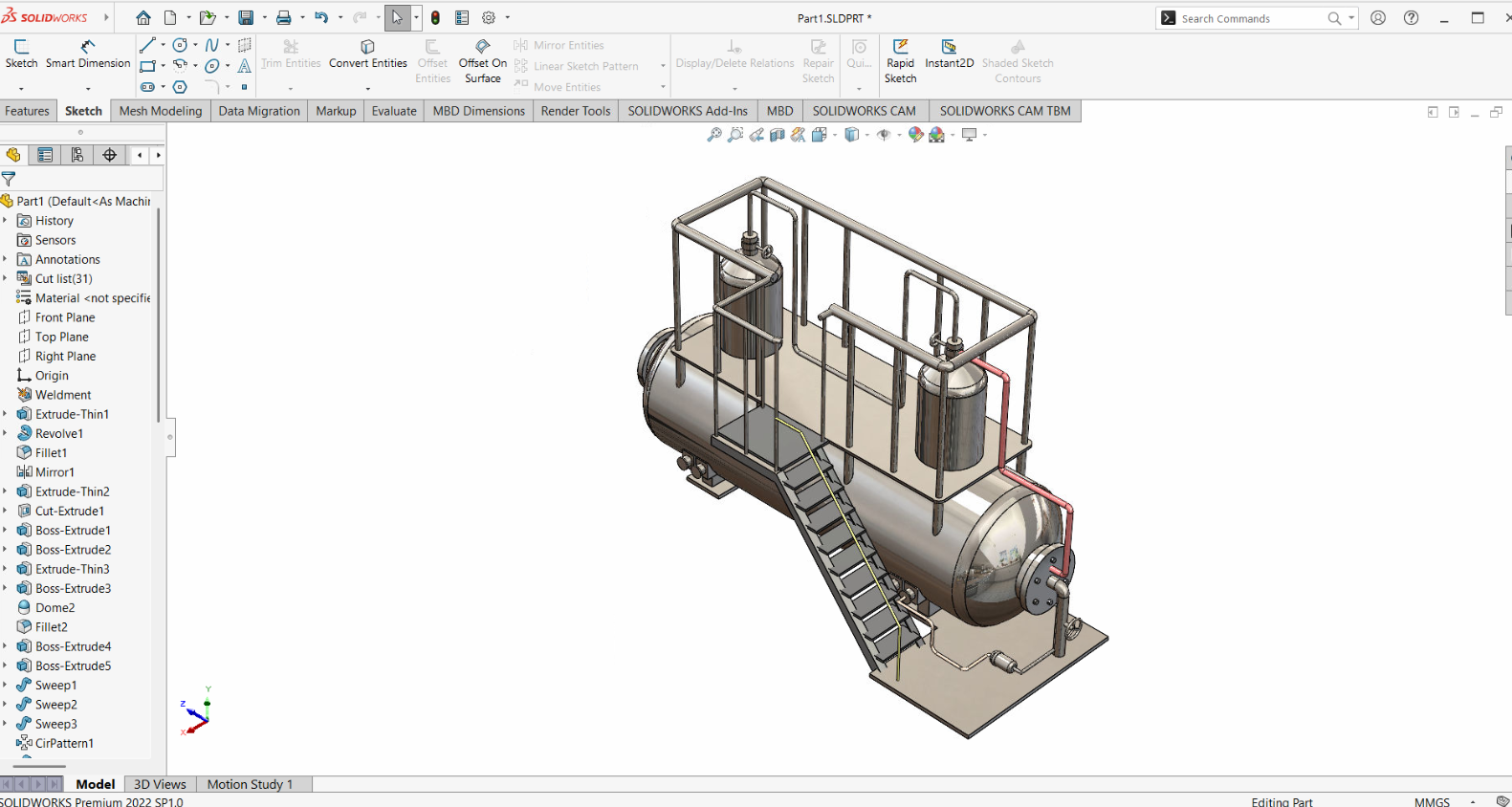Toggle Rapid Sketch mode
The height and width of the screenshot is (807, 1512).
[900, 61]
